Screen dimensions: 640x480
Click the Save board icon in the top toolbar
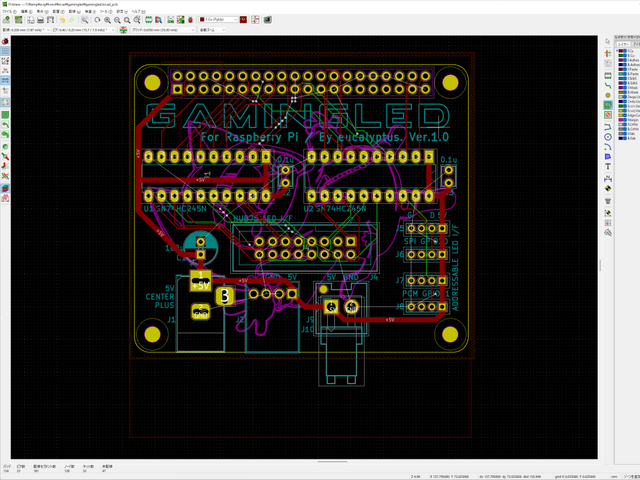[5, 20]
